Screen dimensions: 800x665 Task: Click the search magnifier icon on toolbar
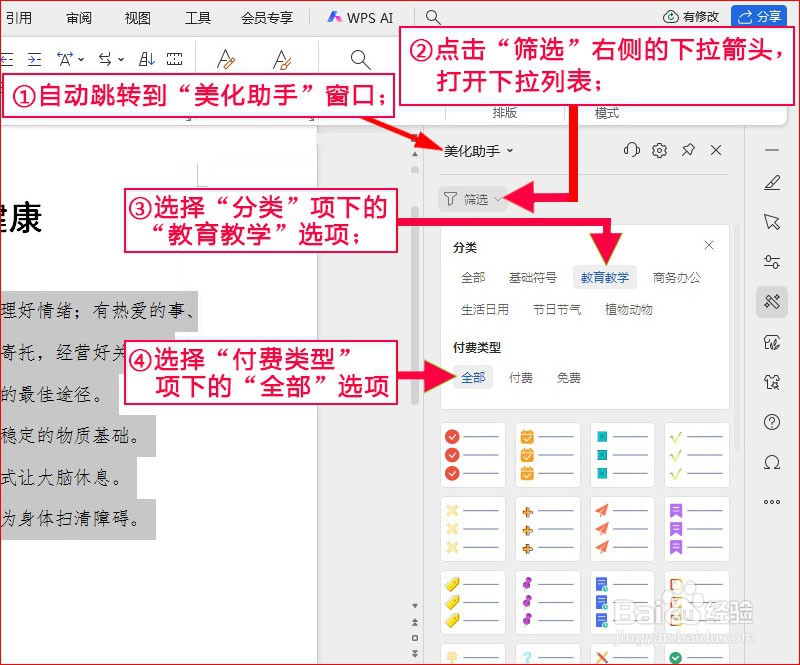(x=360, y=59)
